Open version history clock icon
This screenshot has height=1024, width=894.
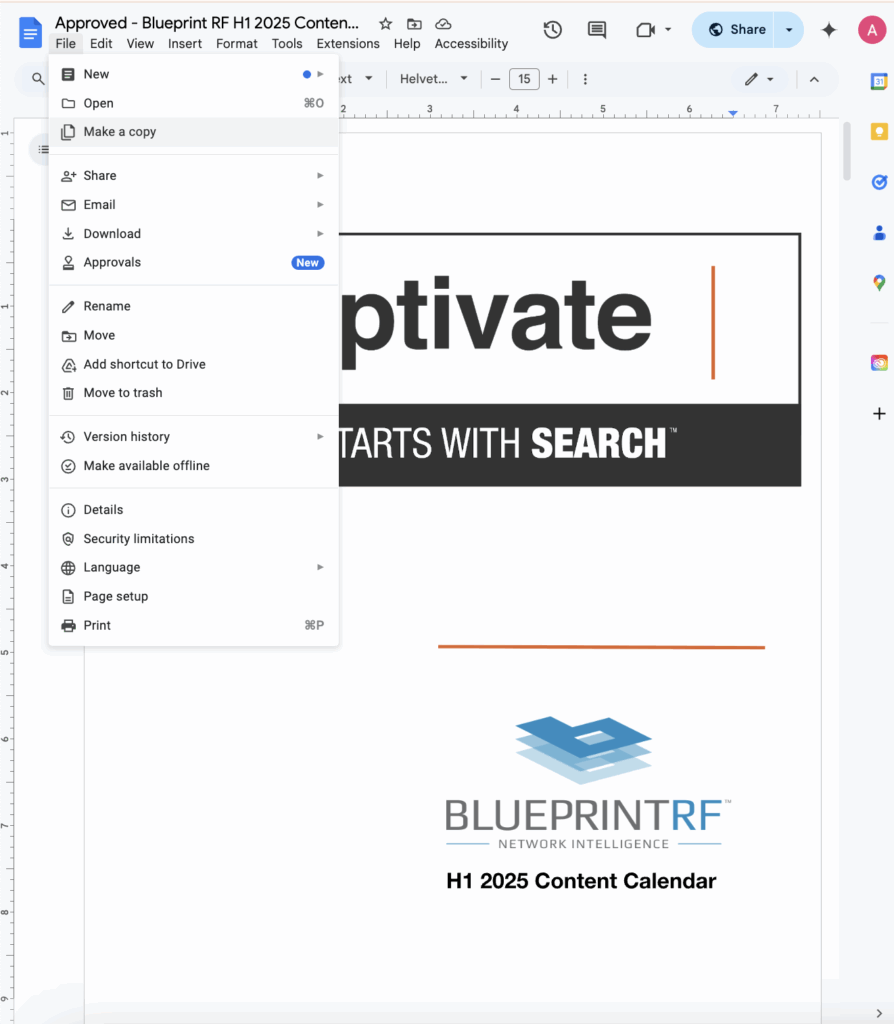tap(552, 30)
